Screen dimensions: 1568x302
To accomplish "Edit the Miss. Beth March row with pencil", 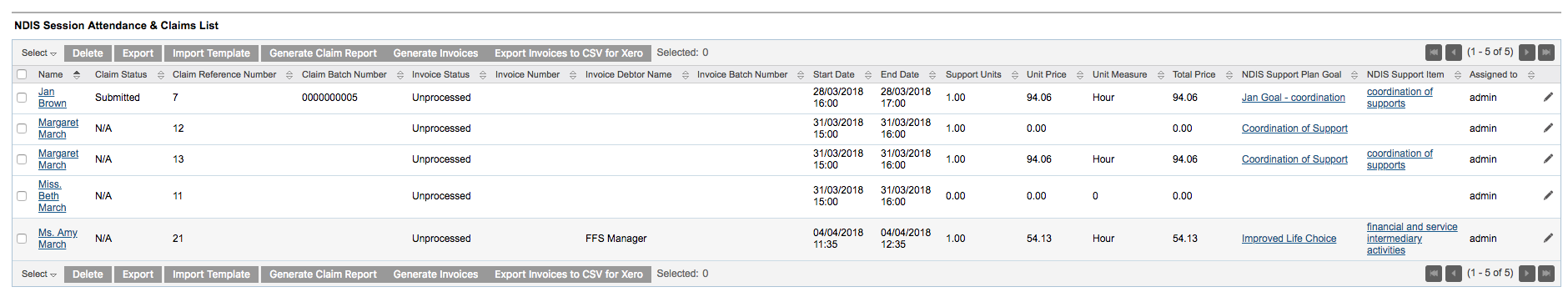I will click(1548, 196).
